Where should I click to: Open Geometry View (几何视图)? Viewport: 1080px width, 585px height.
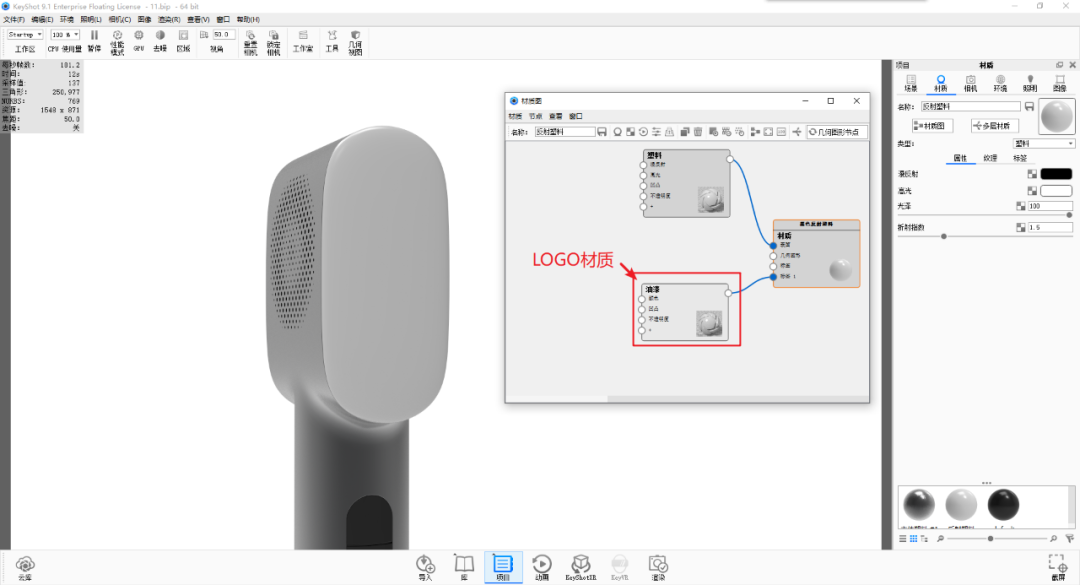tap(355, 42)
